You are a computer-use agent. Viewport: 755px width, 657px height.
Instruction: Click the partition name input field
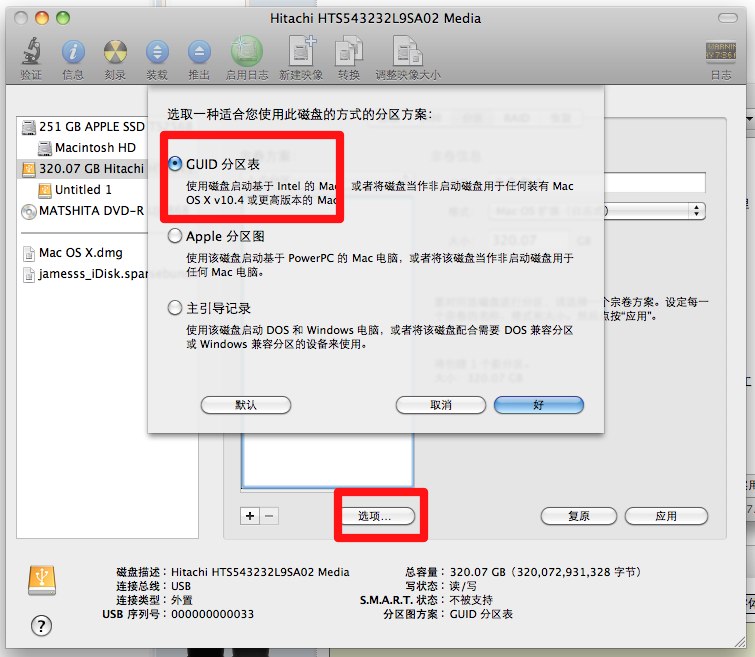point(655,183)
